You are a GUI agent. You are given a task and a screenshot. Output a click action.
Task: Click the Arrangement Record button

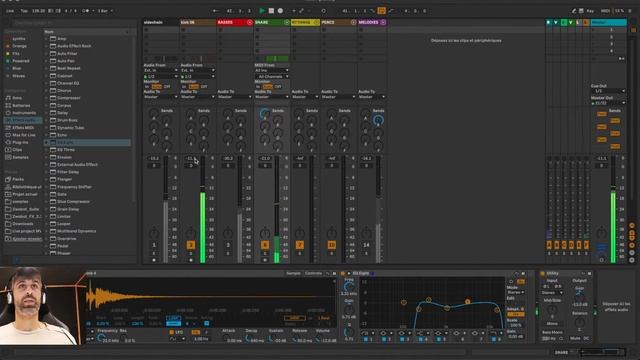(x=280, y=11)
